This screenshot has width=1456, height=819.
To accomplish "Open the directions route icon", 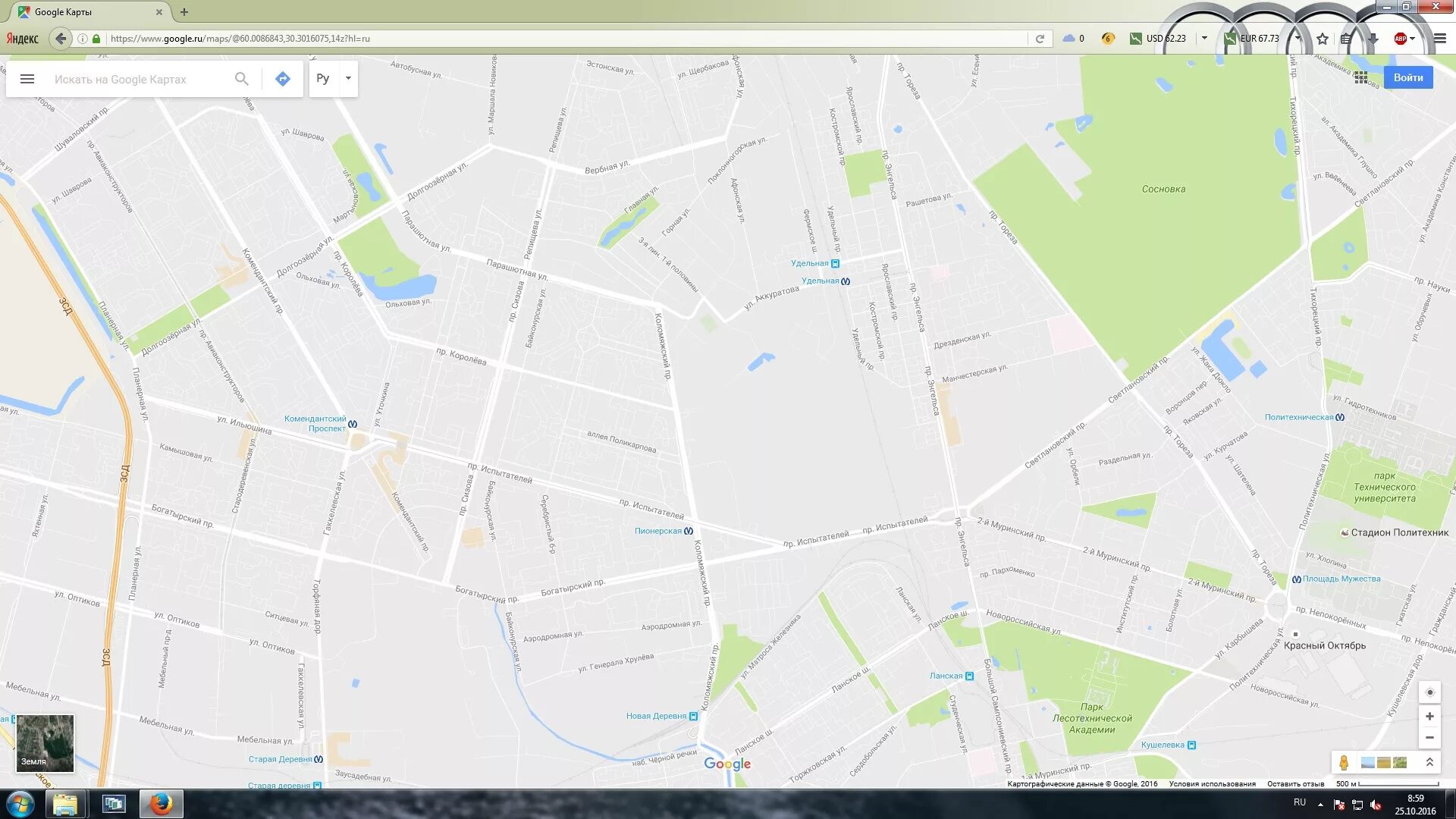I will (x=283, y=79).
